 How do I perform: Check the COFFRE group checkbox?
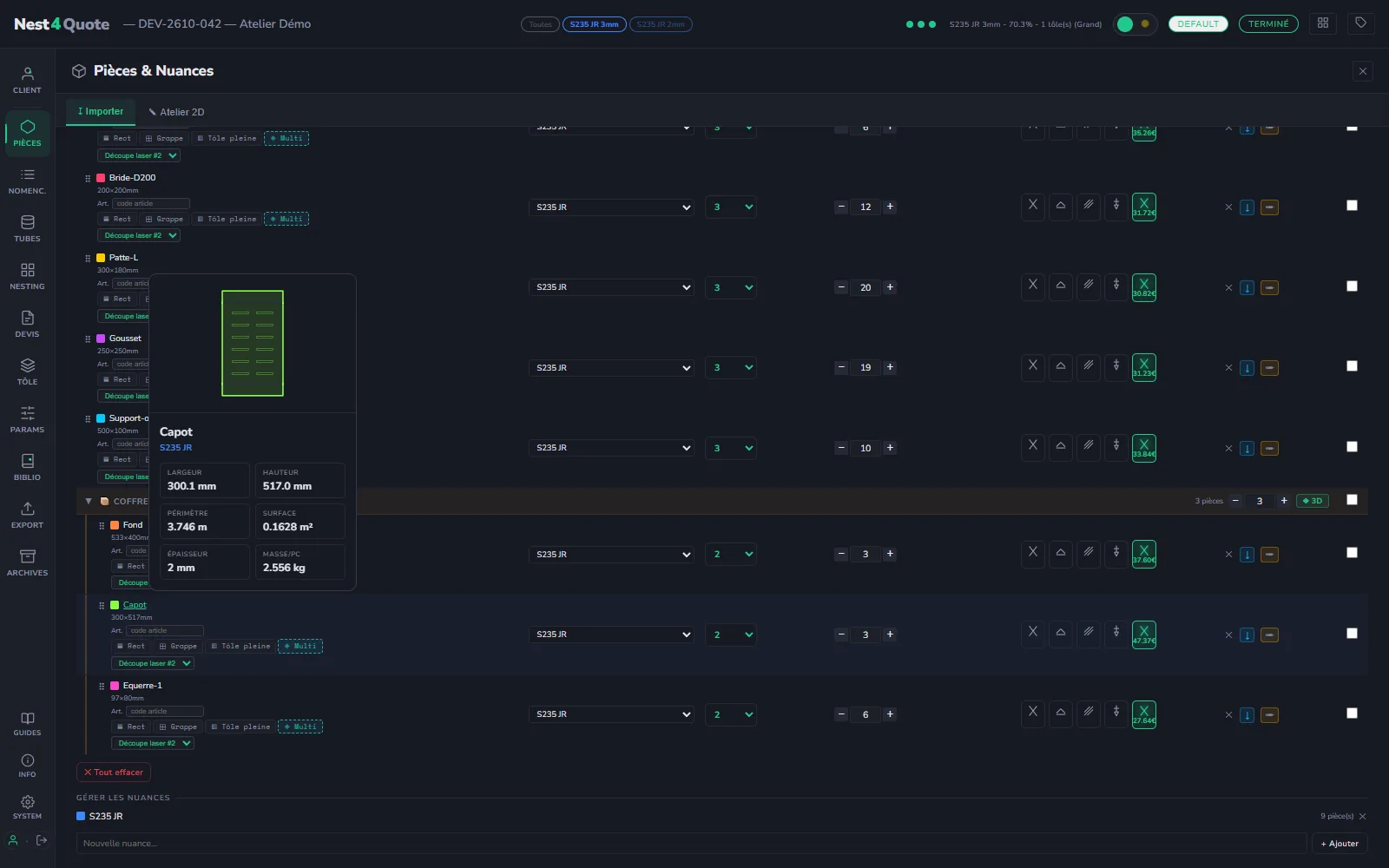1352,500
